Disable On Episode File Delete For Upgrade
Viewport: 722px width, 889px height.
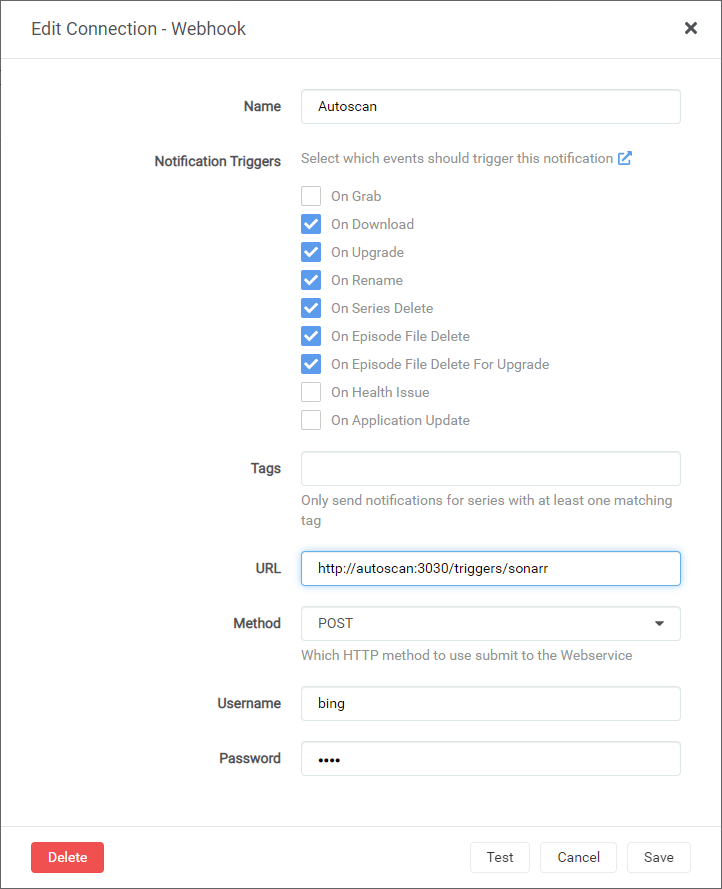311,364
